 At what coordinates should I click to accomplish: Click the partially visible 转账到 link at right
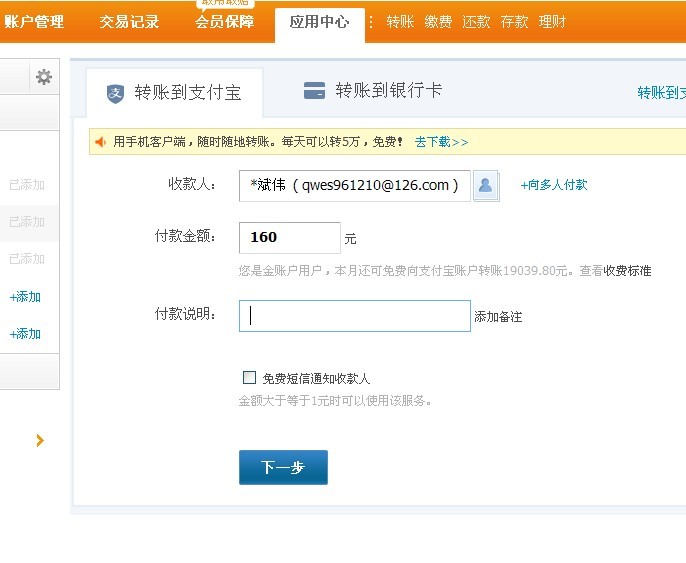tap(662, 93)
